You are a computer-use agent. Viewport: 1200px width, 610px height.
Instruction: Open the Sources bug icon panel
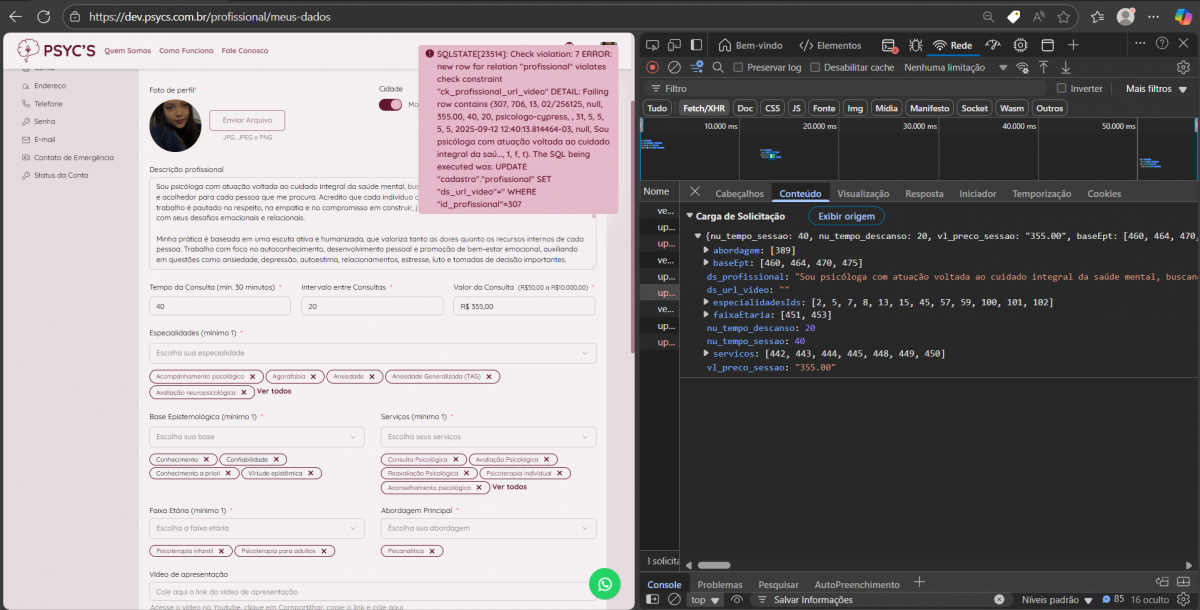(x=915, y=45)
